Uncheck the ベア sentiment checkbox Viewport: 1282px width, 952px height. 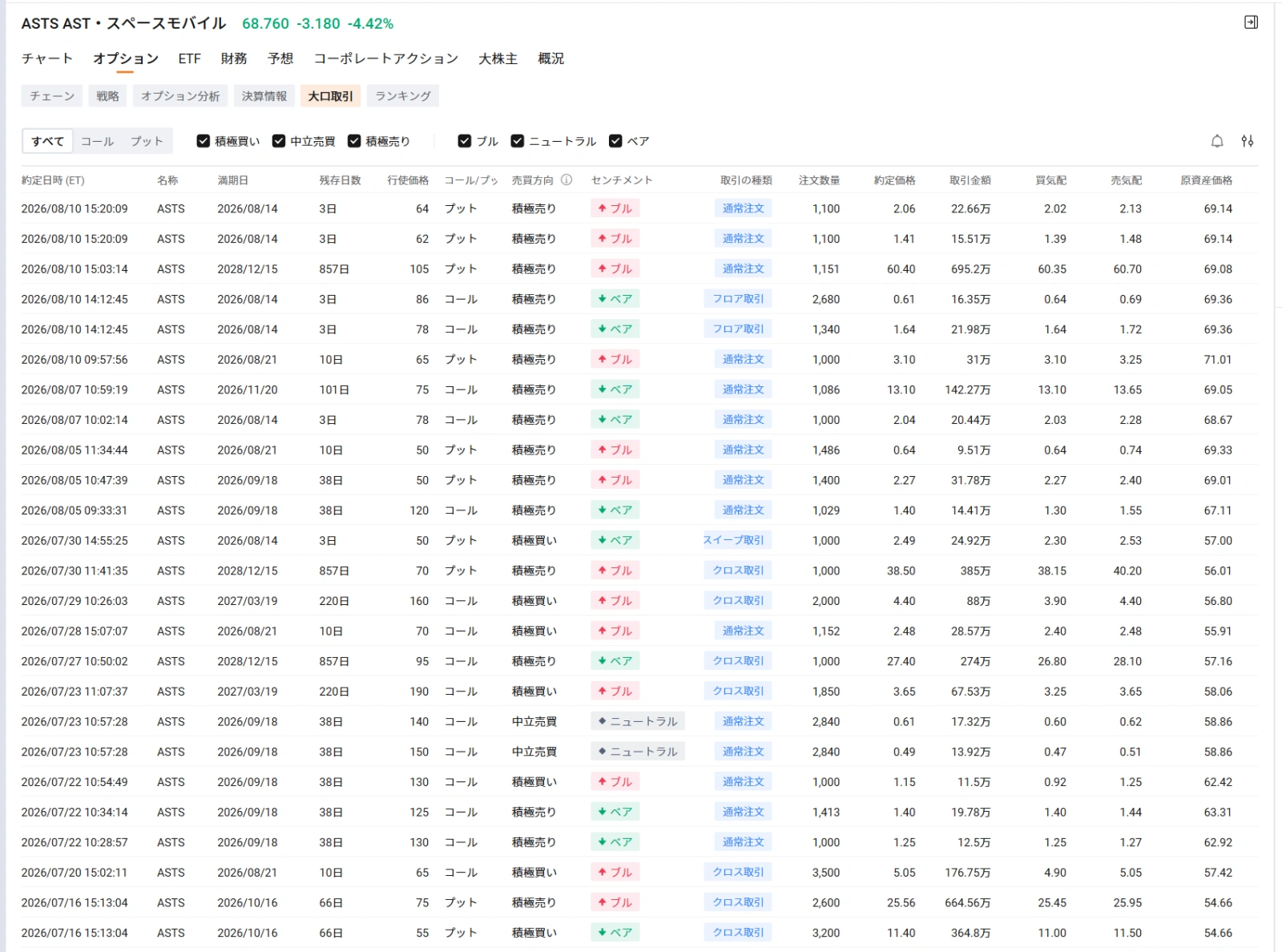click(615, 141)
